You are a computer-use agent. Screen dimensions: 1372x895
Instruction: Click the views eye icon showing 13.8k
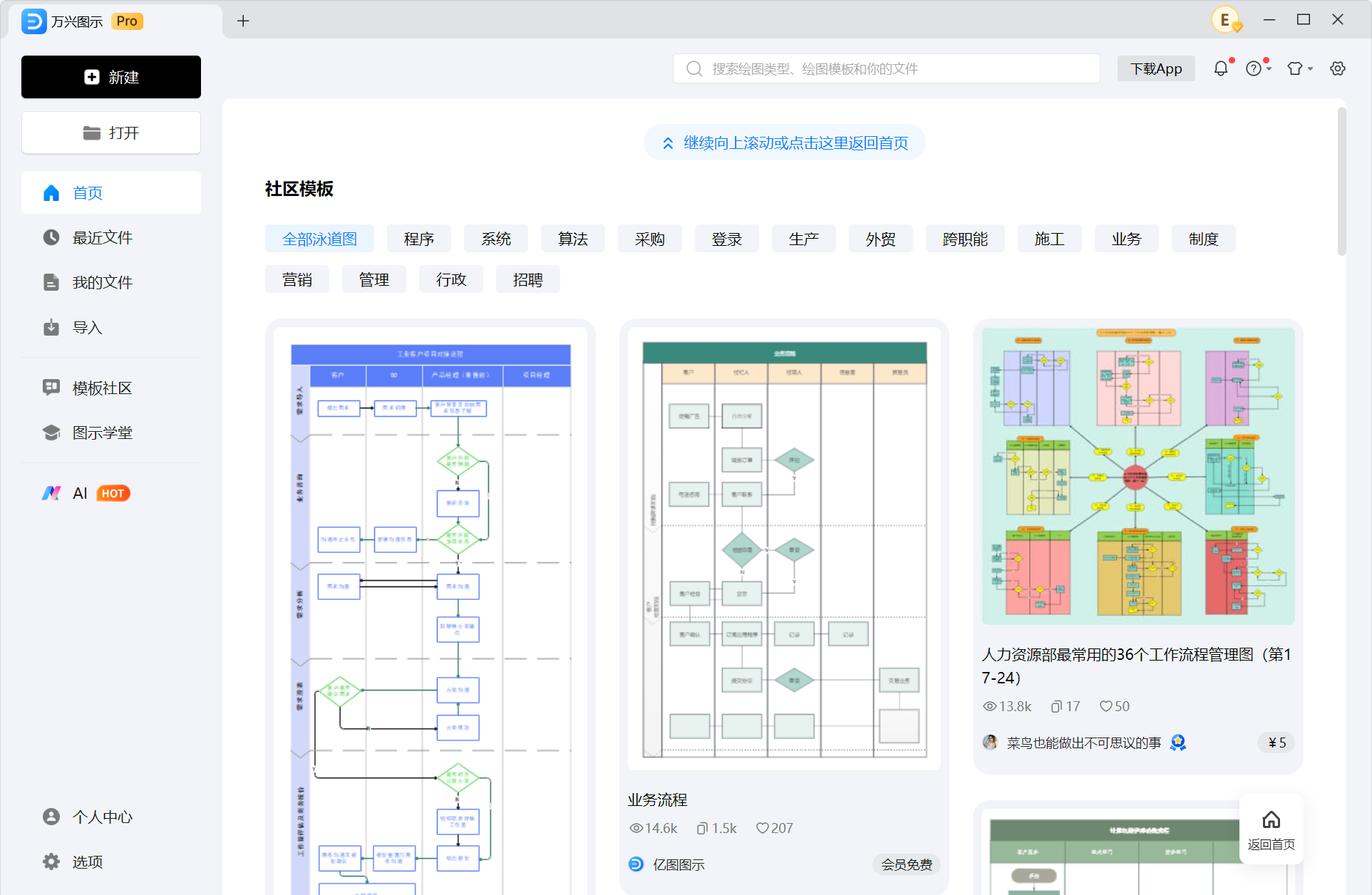pos(990,706)
